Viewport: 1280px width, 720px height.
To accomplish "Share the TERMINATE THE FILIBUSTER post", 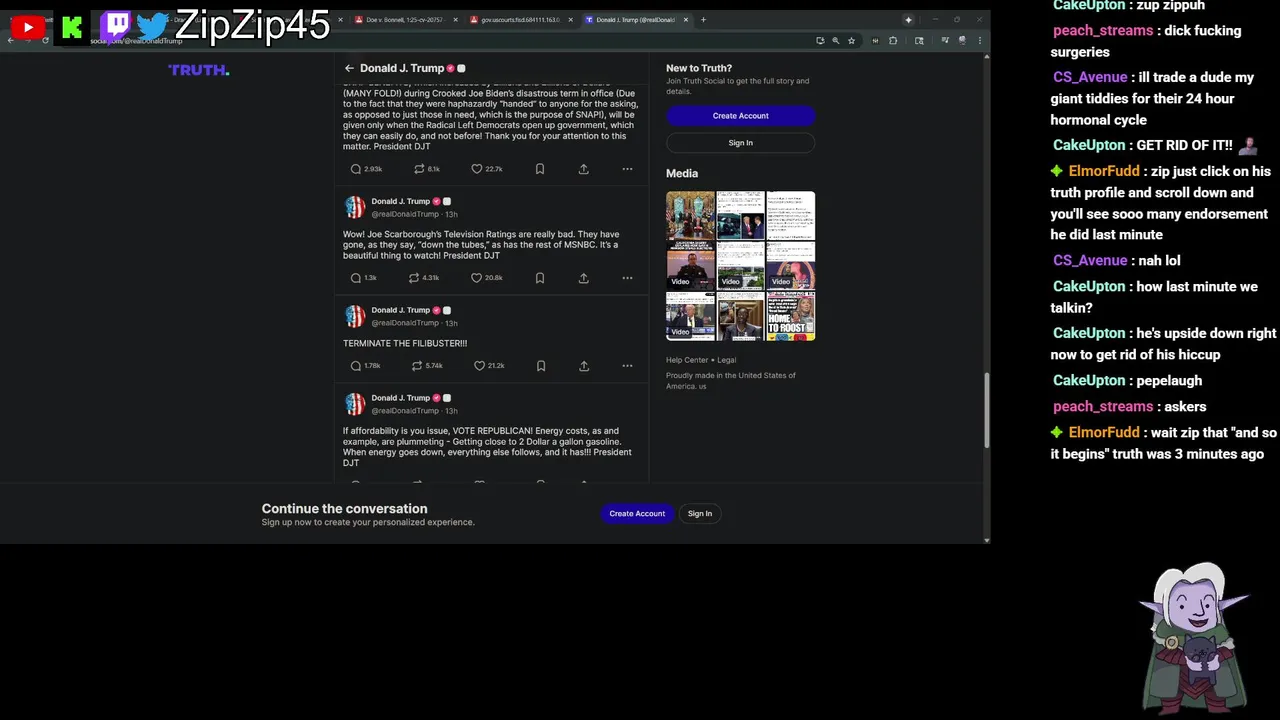I will point(584,366).
